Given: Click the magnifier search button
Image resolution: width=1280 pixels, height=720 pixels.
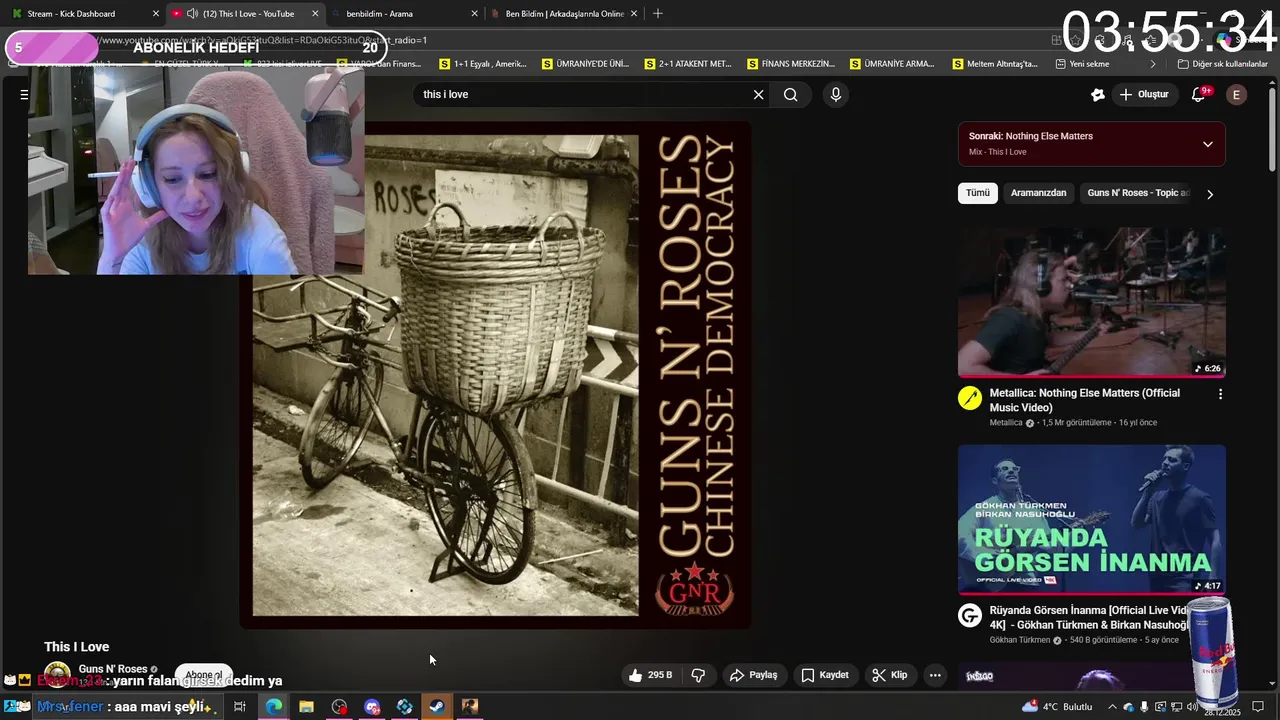Looking at the screenshot, I should tap(790, 94).
